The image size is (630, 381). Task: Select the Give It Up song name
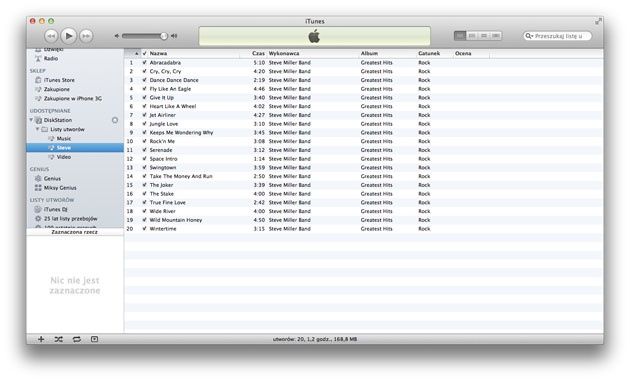pyautogui.click(x=162, y=98)
